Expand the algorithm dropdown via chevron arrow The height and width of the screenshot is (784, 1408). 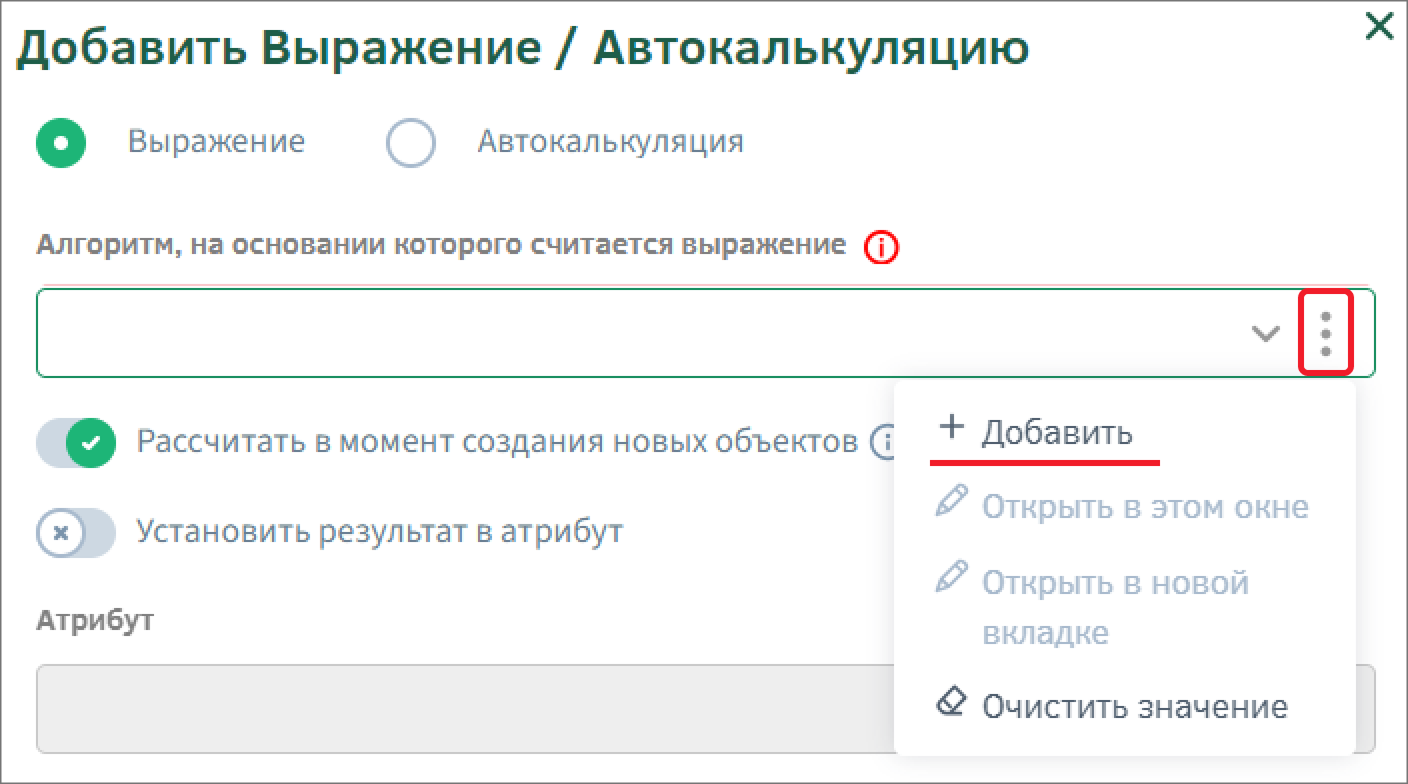[x=1264, y=333]
